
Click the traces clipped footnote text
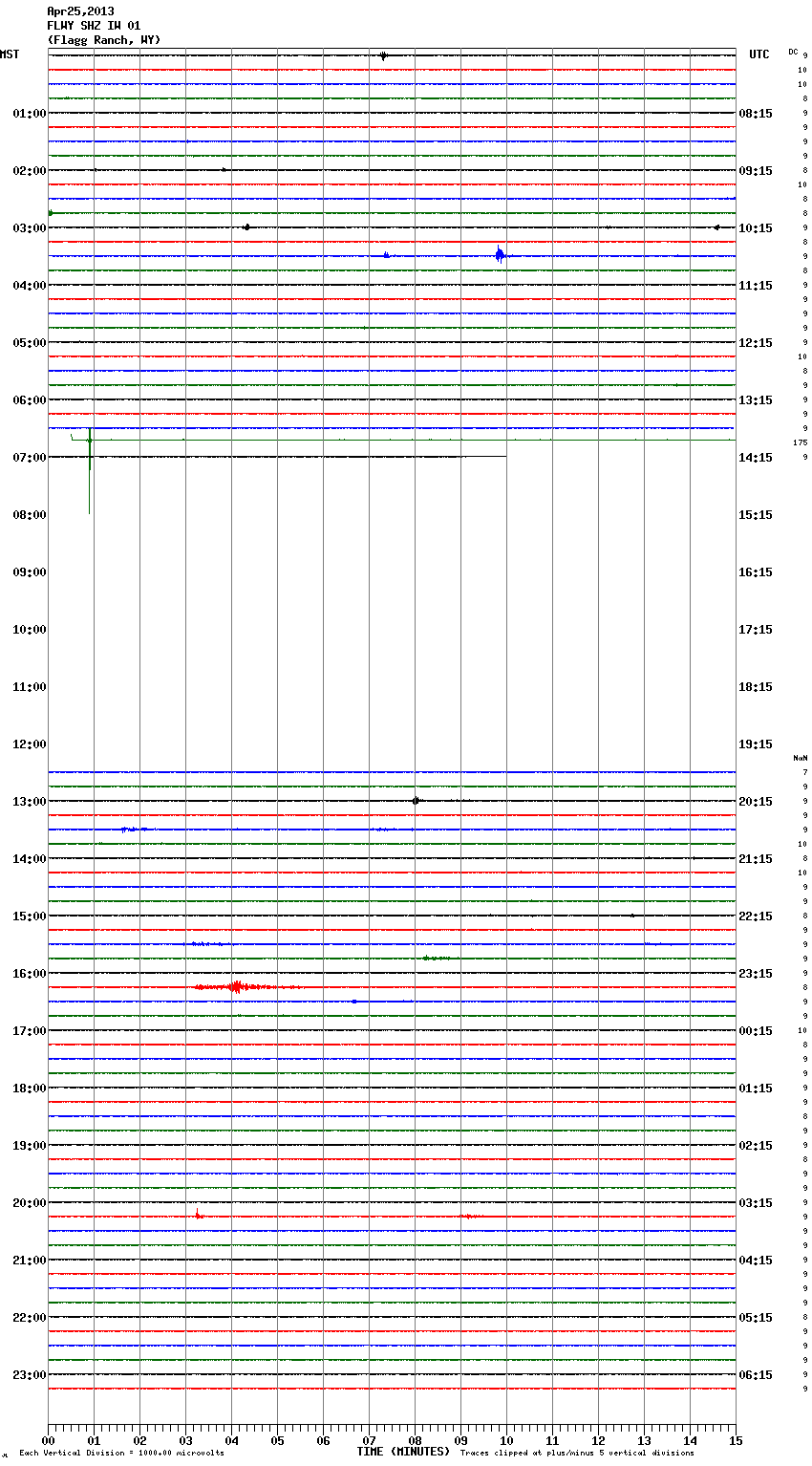(577, 1454)
